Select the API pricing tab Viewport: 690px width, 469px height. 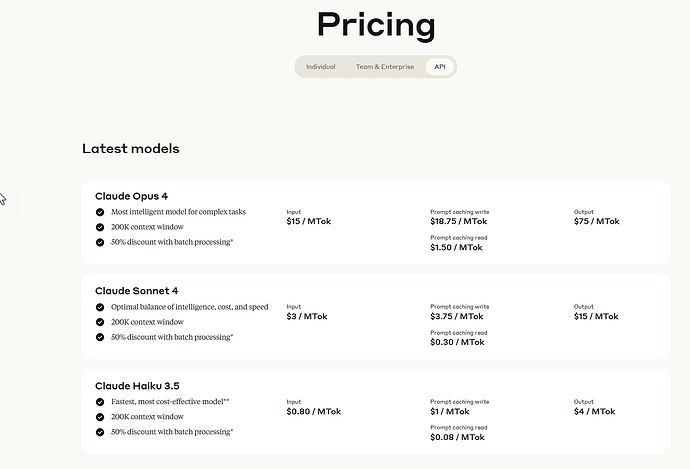click(x=440, y=67)
